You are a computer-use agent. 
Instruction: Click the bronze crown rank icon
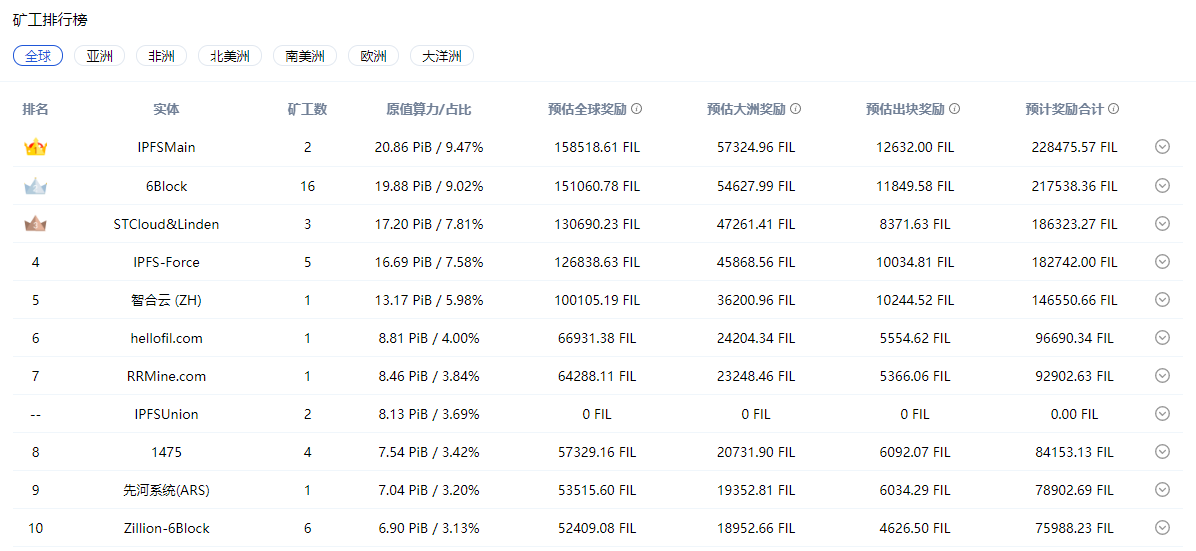click(x=36, y=224)
